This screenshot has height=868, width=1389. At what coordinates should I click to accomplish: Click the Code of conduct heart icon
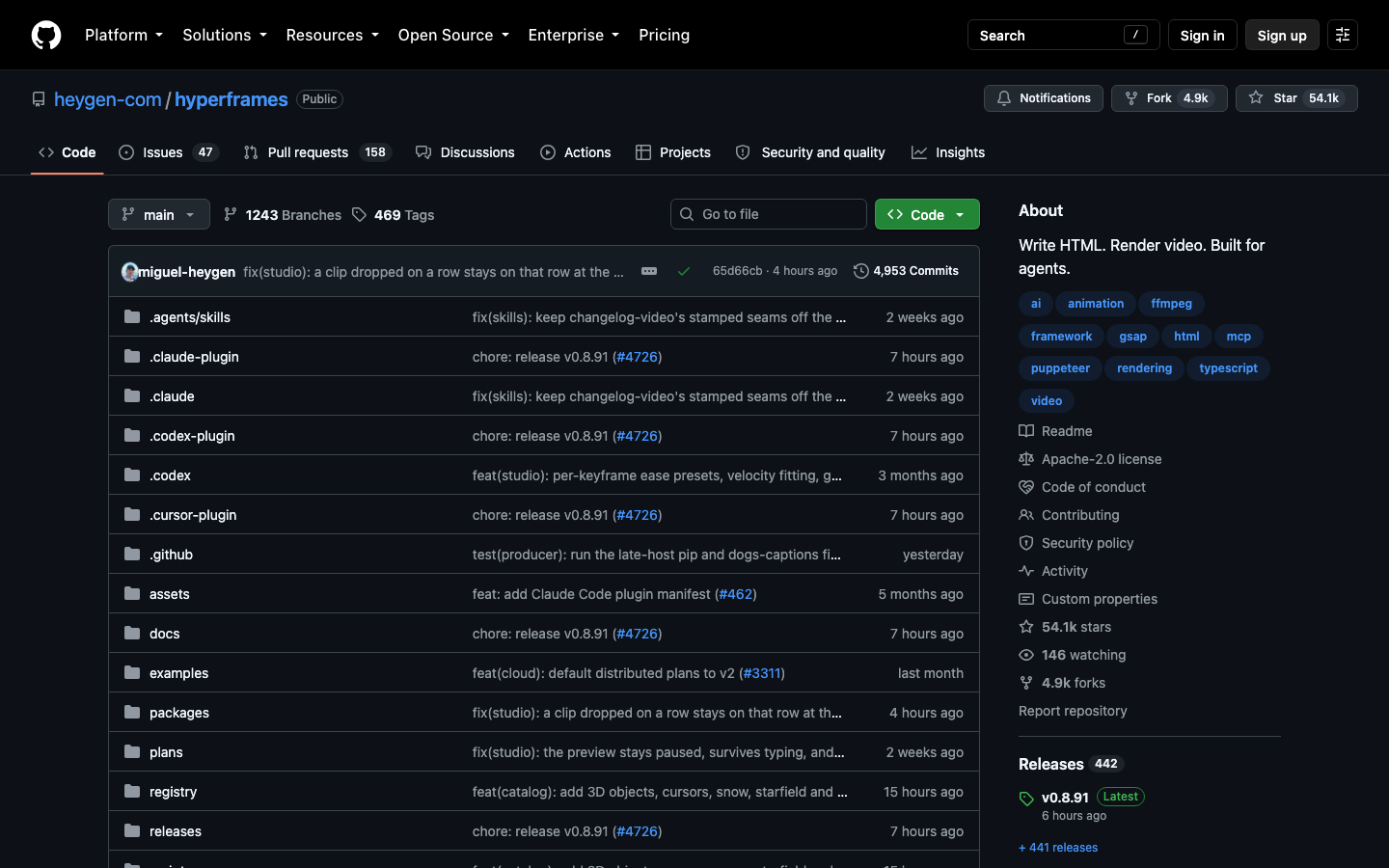click(x=1026, y=487)
